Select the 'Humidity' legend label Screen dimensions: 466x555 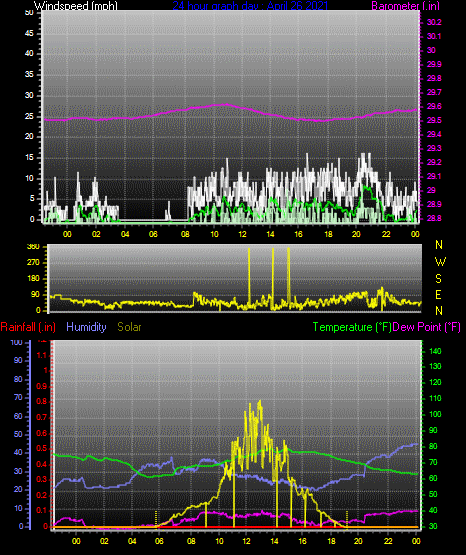click(x=86, y=327)
